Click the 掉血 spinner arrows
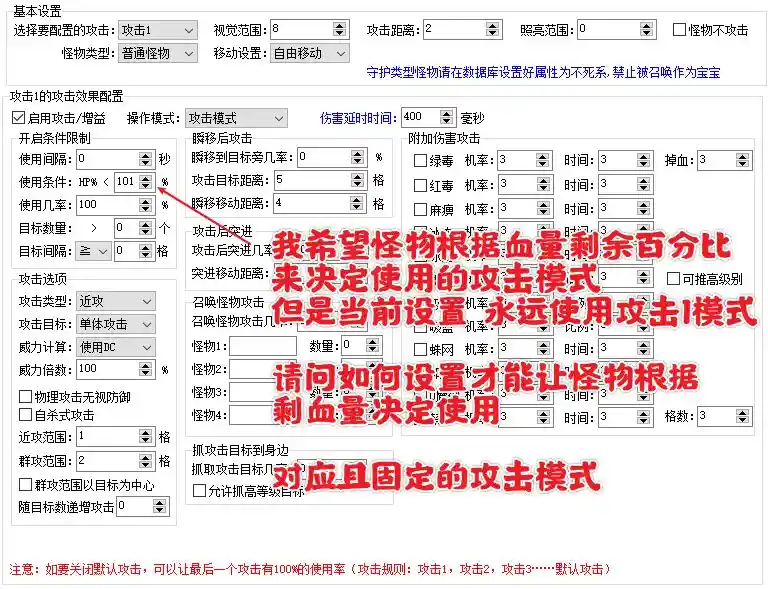The height and width of the screenshot is (589, 768). coord(742,160)
